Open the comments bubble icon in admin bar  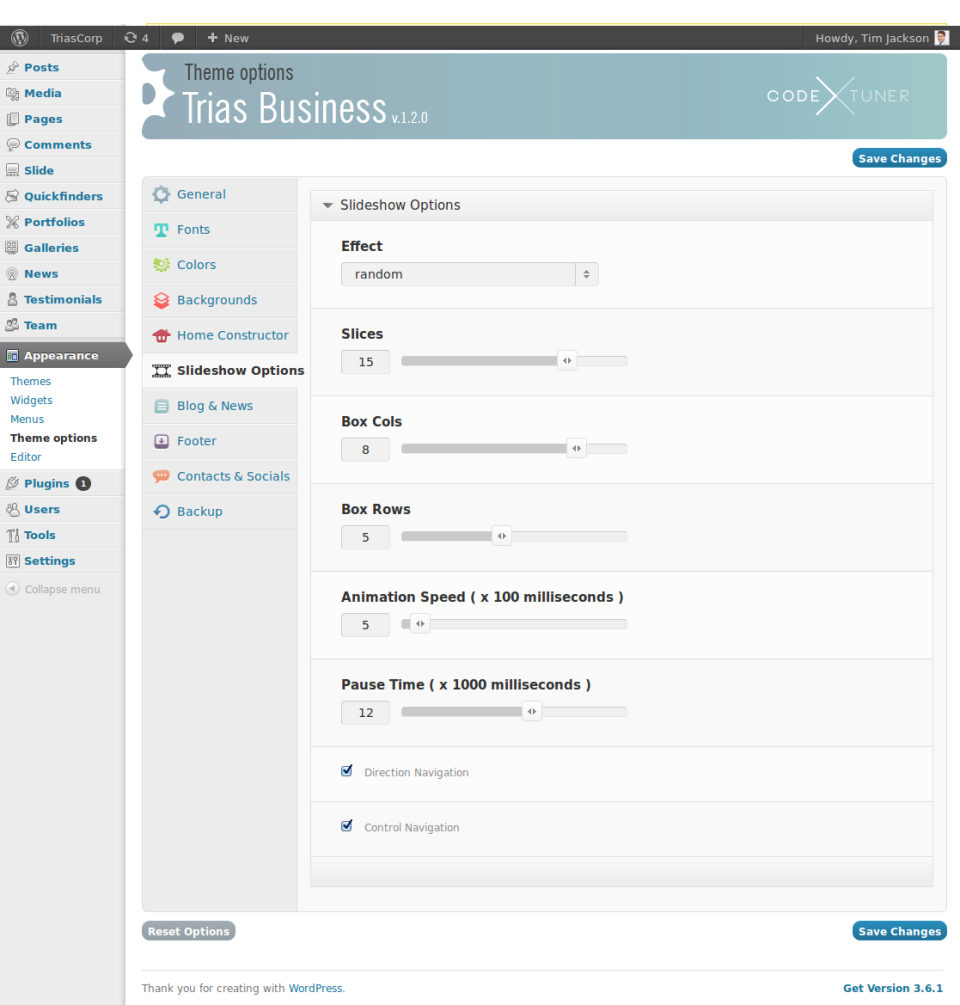(178, 38)
